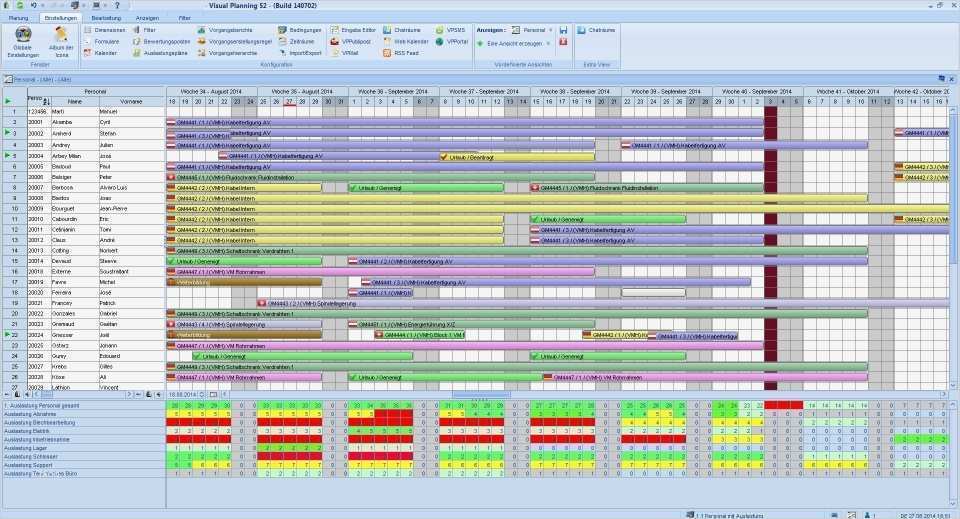Open the Personal view dropdown

point(531,30)
